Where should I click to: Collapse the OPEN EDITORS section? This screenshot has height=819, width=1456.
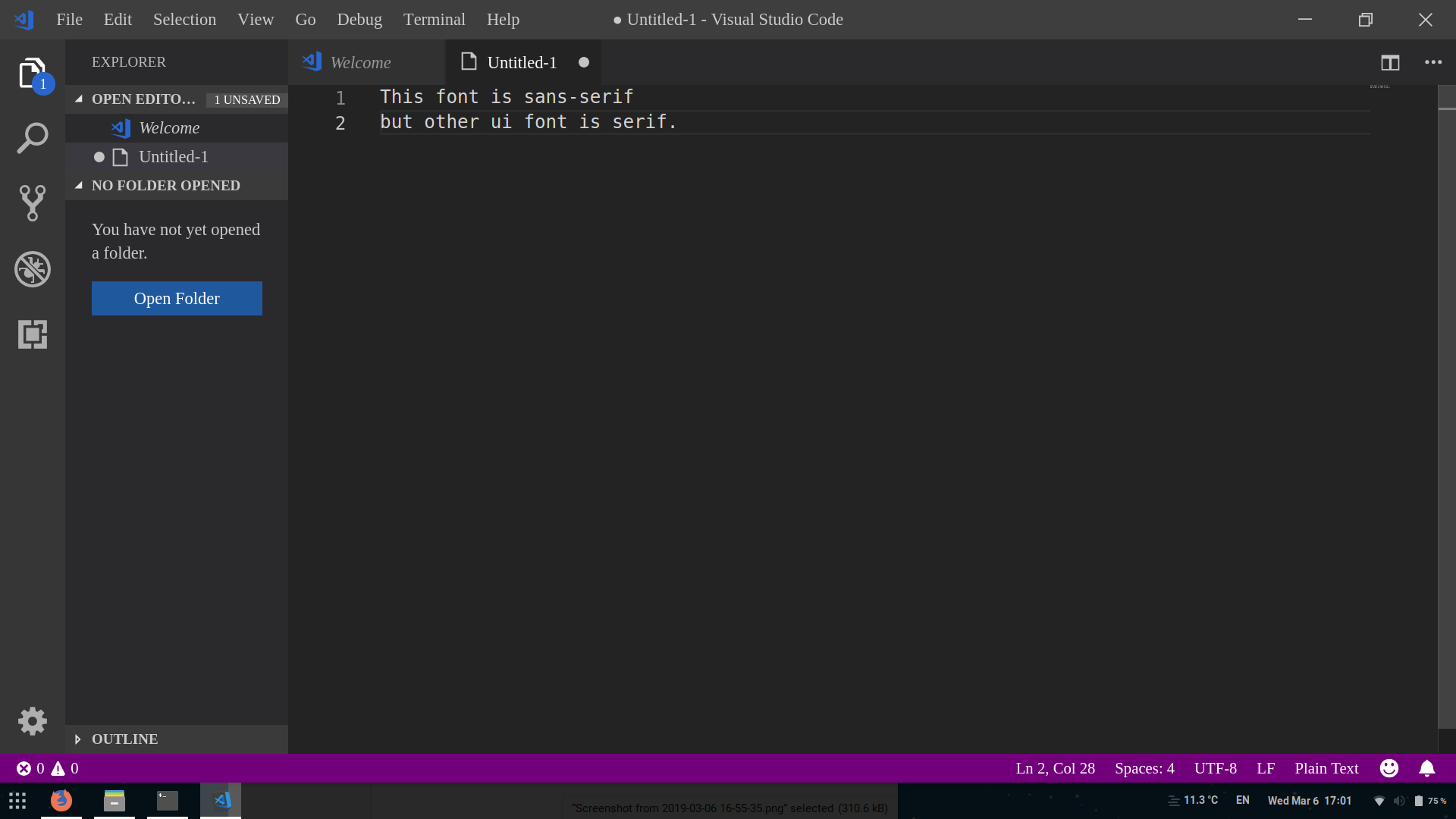tap(79, 99)
